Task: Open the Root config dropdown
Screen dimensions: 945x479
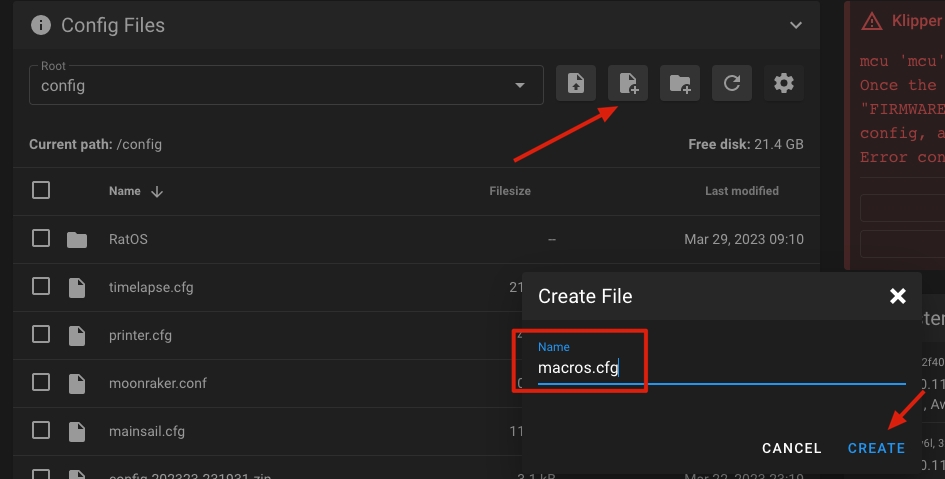Action: click(x=286, y=85)
